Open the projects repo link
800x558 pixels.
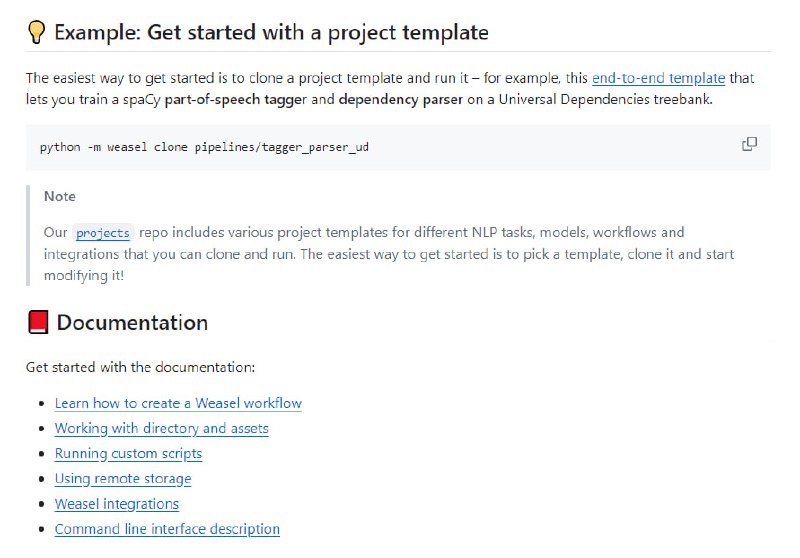[x=103, y=233]
